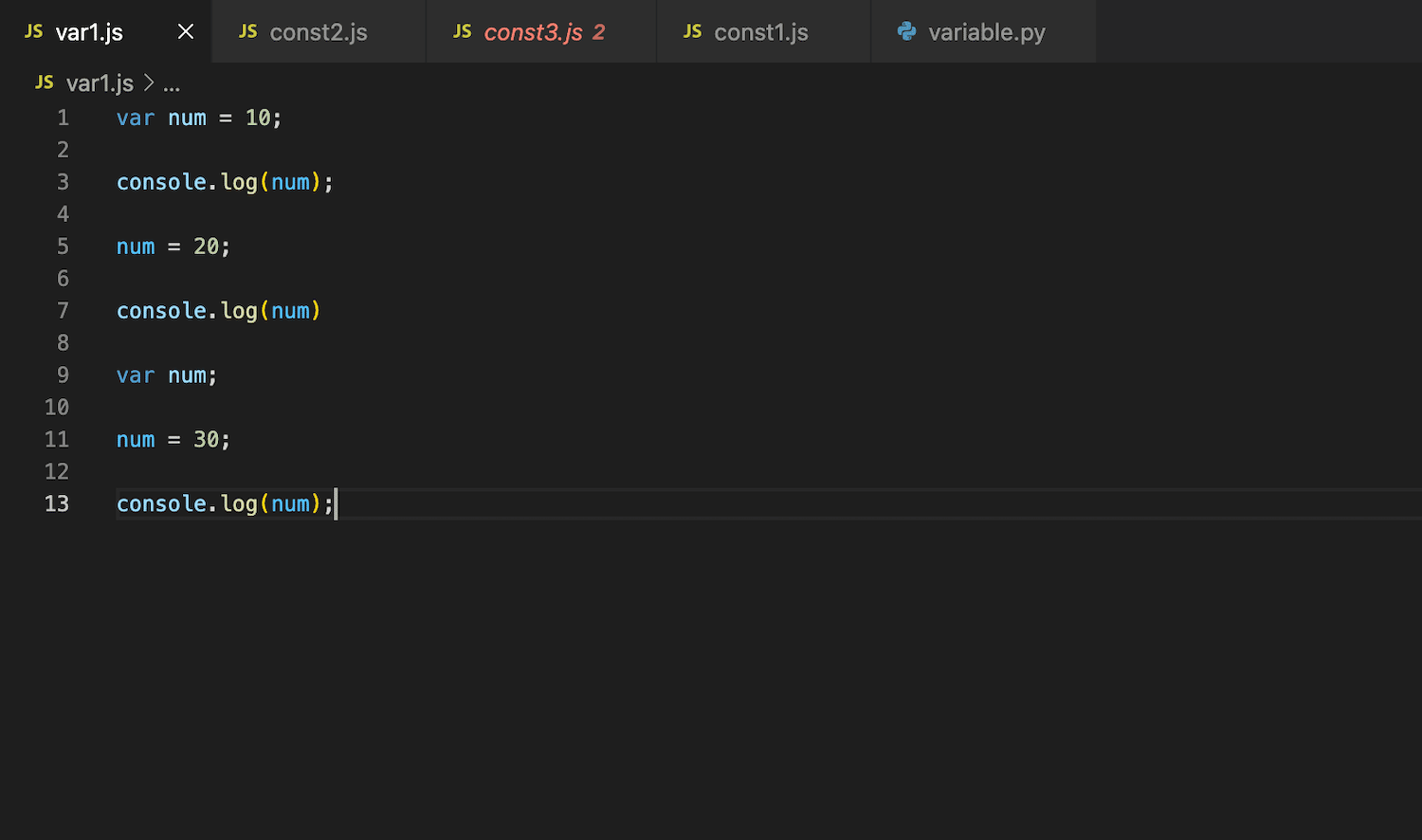
Task: Click the JS icon in the breadcrumb
Action: click(45, 83)
